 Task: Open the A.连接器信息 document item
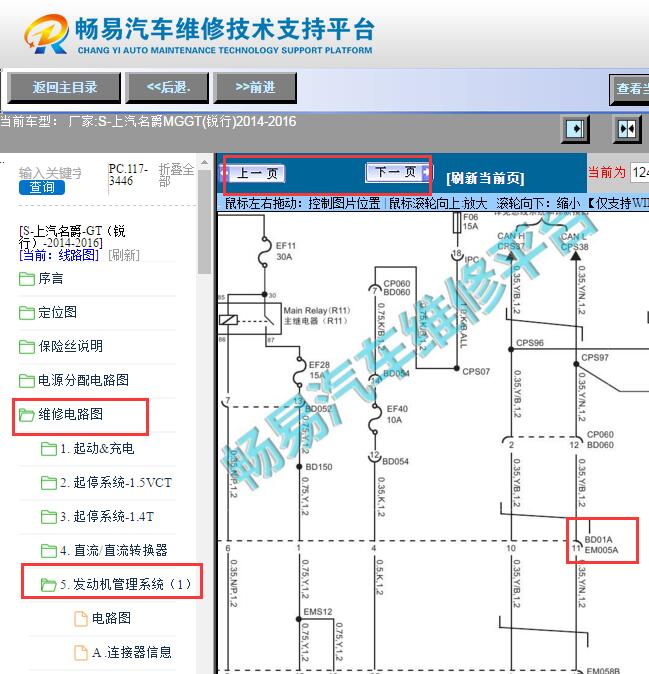click(132, 653)
